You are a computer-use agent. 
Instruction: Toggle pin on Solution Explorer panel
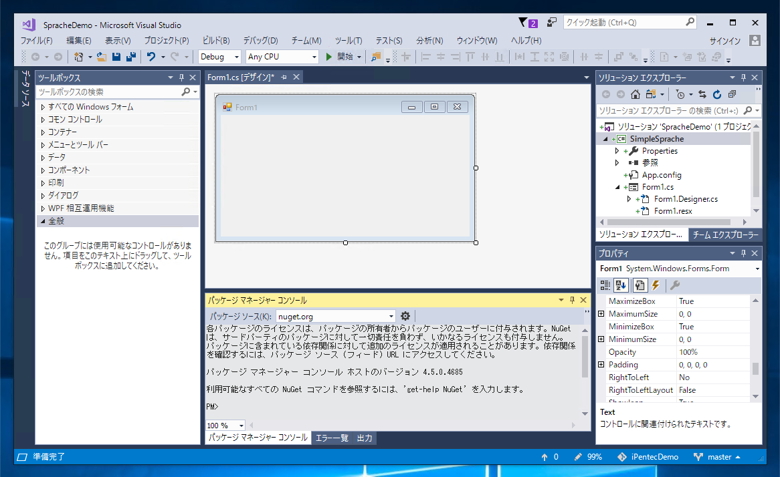[743, 78]
